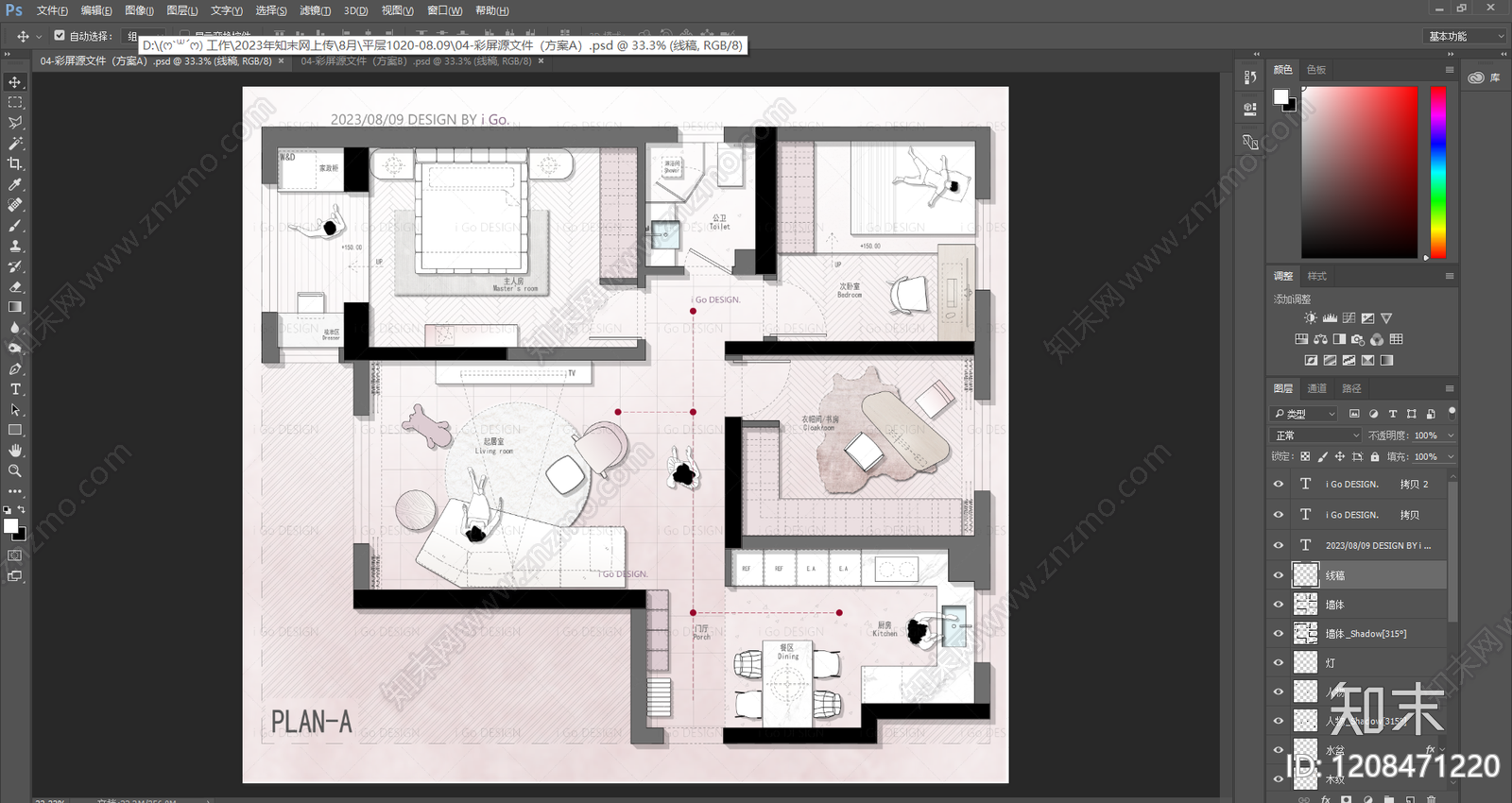
Task: Switch to the 方案B document tab
Action: (x=416, y=61)
